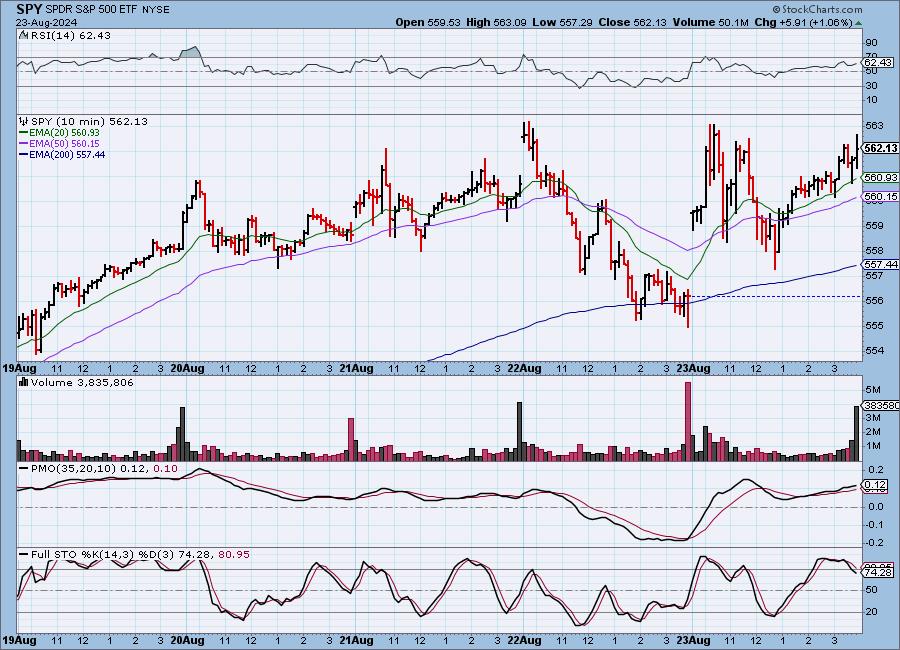Click the Close 562.13 header value
Screen dimensions: 900x650
click(632, 22)
